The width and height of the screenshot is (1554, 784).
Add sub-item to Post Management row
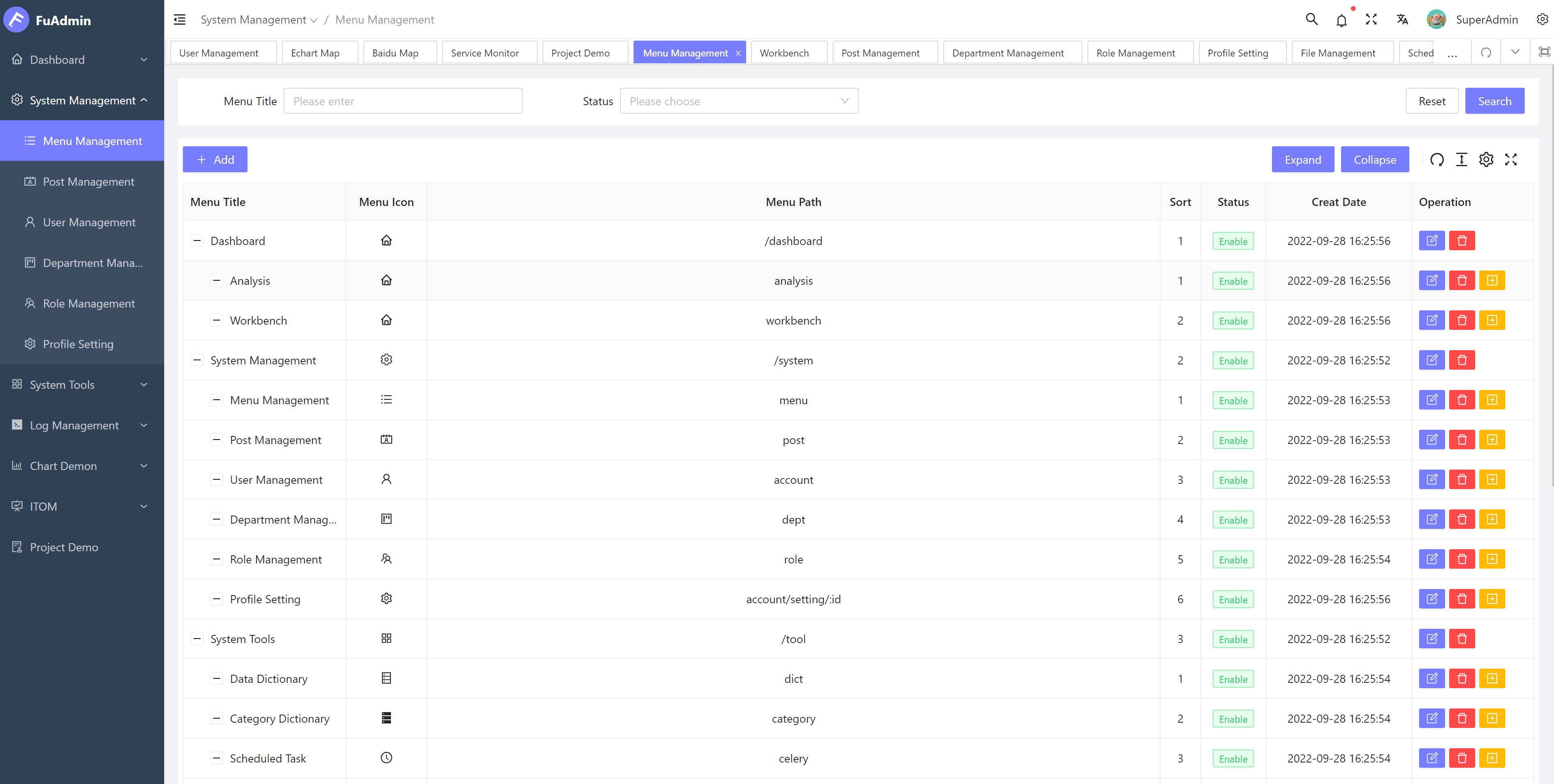(1492, 440)
